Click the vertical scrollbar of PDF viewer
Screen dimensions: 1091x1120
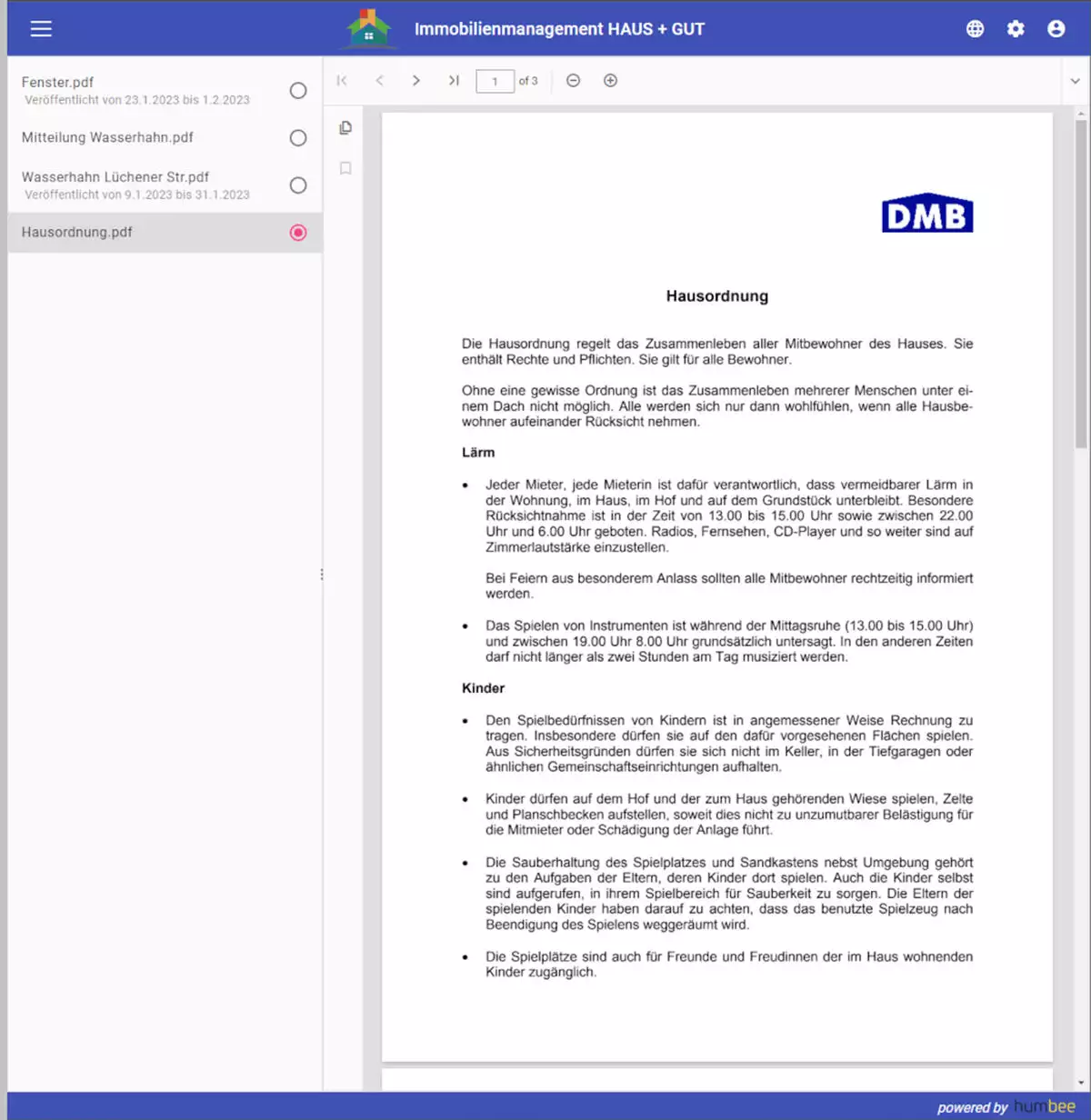(1080, 284)
